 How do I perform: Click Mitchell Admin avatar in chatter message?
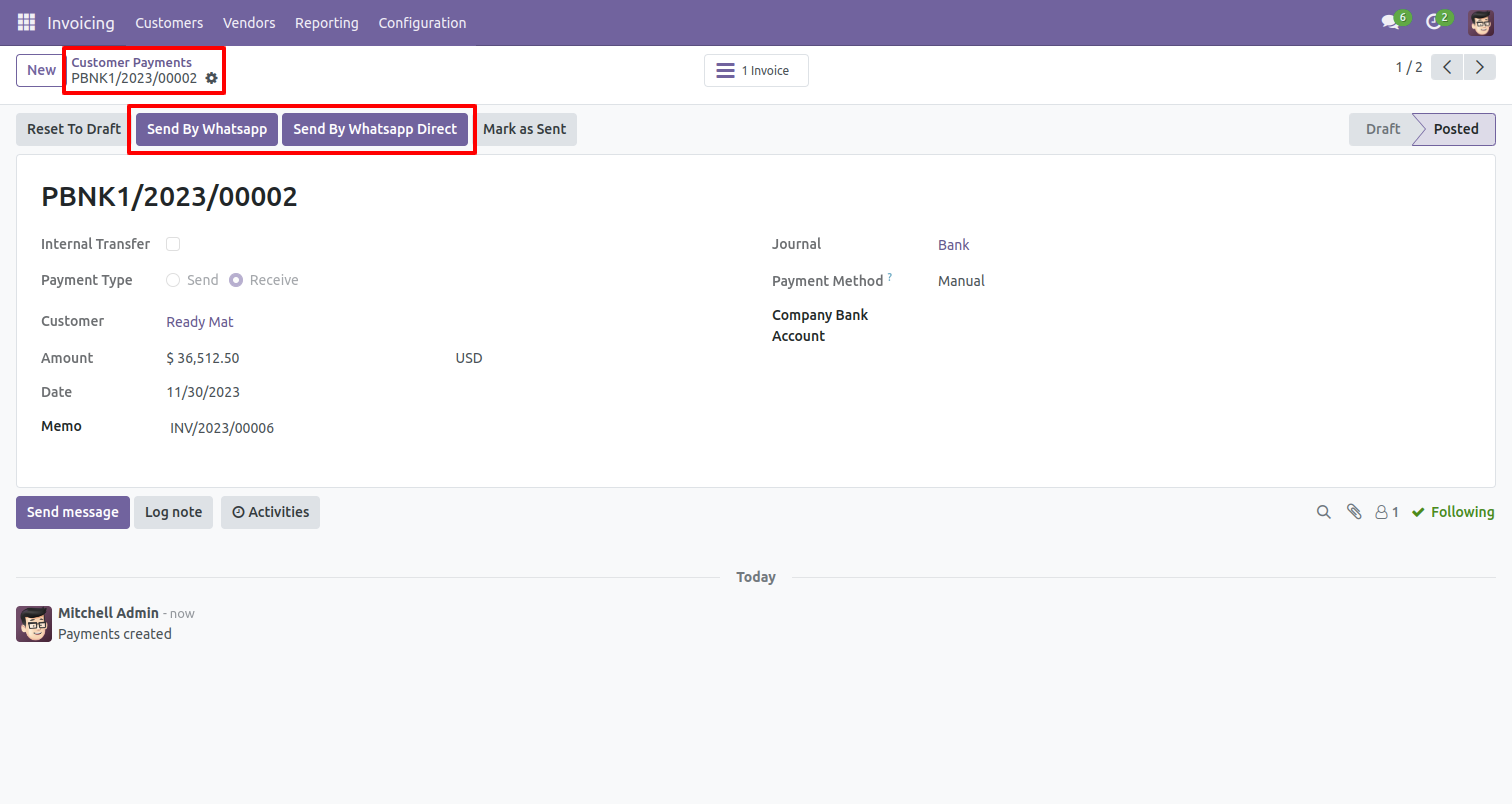point(34,624)
